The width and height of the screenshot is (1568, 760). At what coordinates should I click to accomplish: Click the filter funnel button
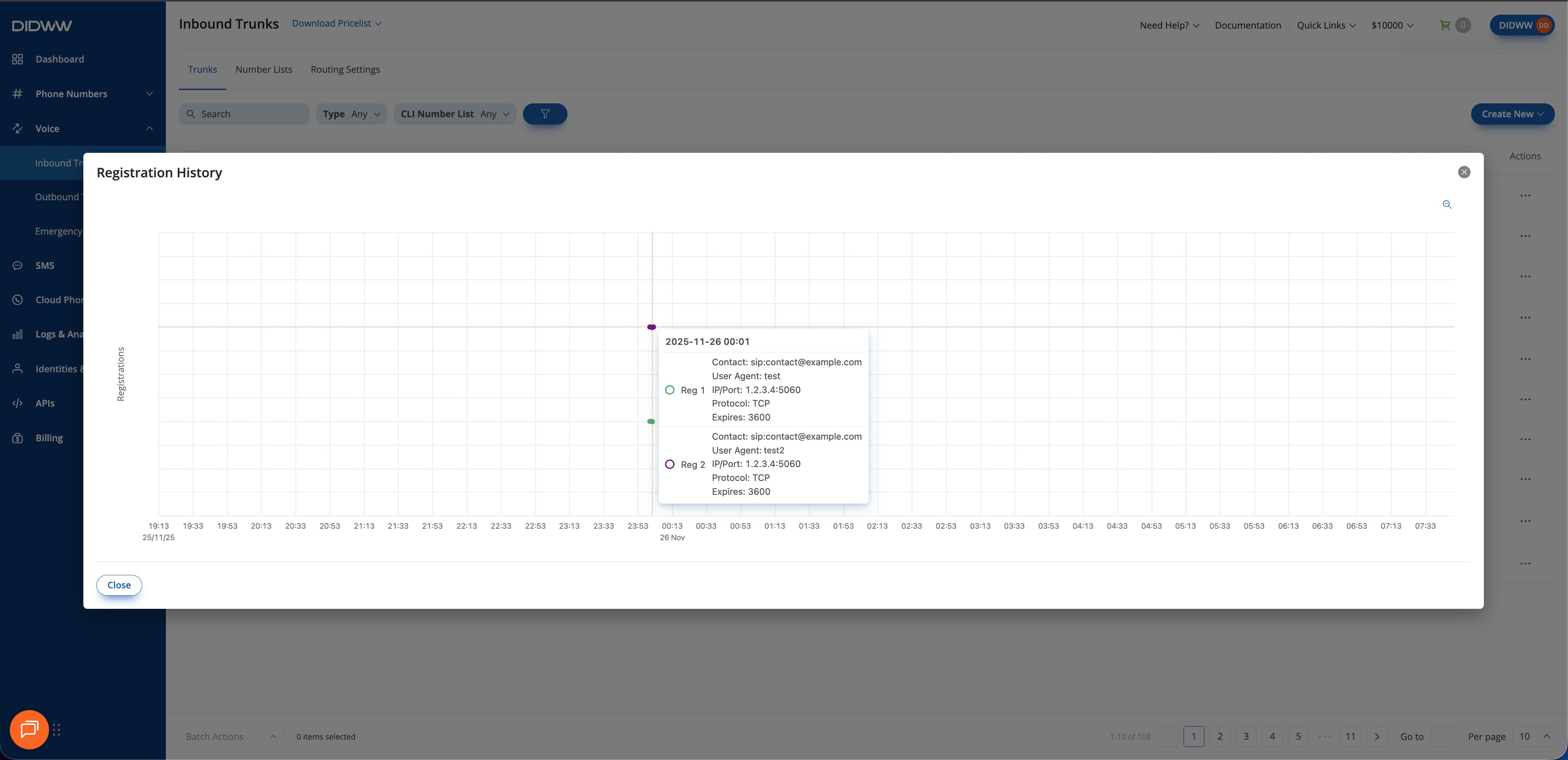coord(545,114)
